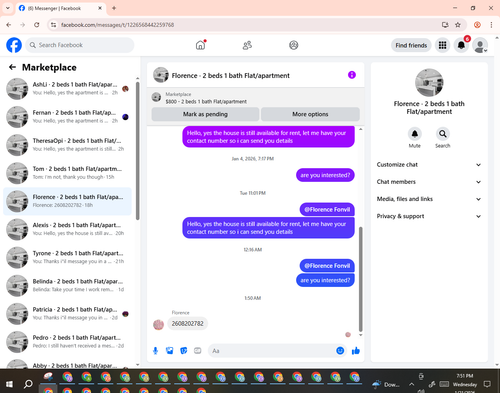The width and height of the screenshot is (500, 393).
Task: Expand Chat members section
Action: pos(429,182)
